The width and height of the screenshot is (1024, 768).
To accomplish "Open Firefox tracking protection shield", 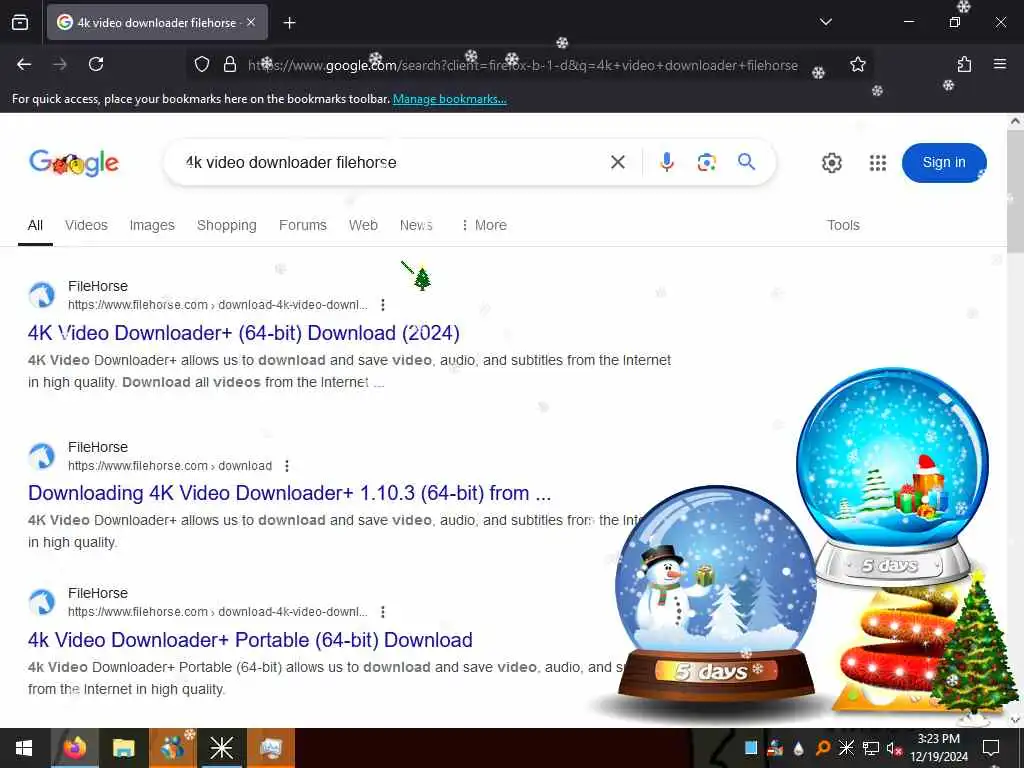I will [x=202, y=64].
